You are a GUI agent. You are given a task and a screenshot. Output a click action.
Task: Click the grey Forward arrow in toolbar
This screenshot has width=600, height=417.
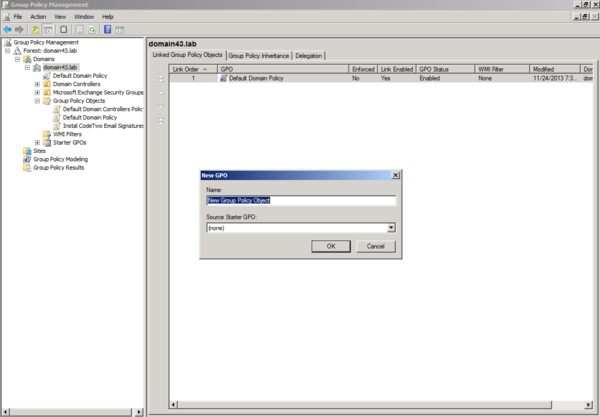click(x=19, y=29)
